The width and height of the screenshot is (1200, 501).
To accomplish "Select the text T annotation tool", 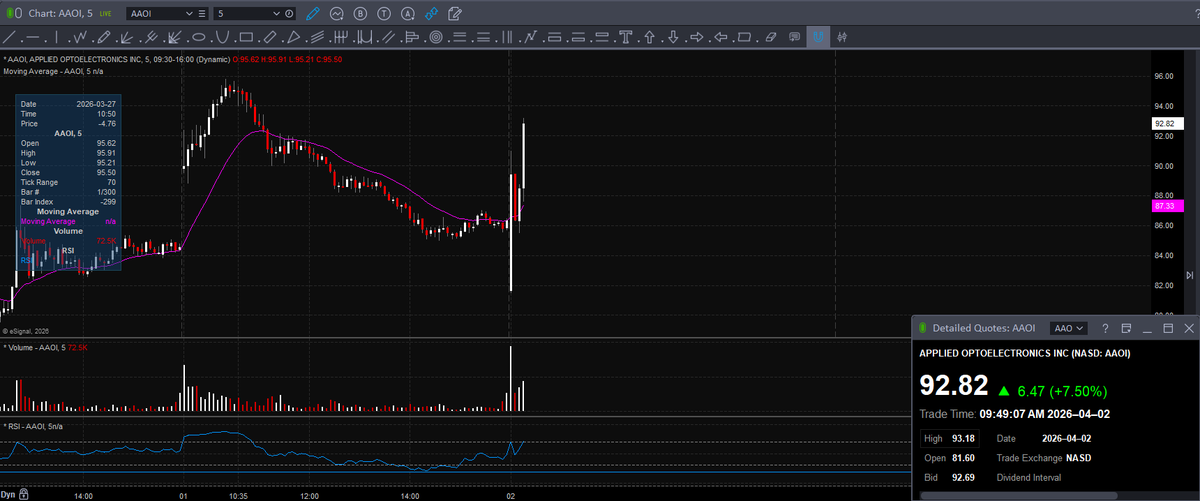I will coord(627,38).
